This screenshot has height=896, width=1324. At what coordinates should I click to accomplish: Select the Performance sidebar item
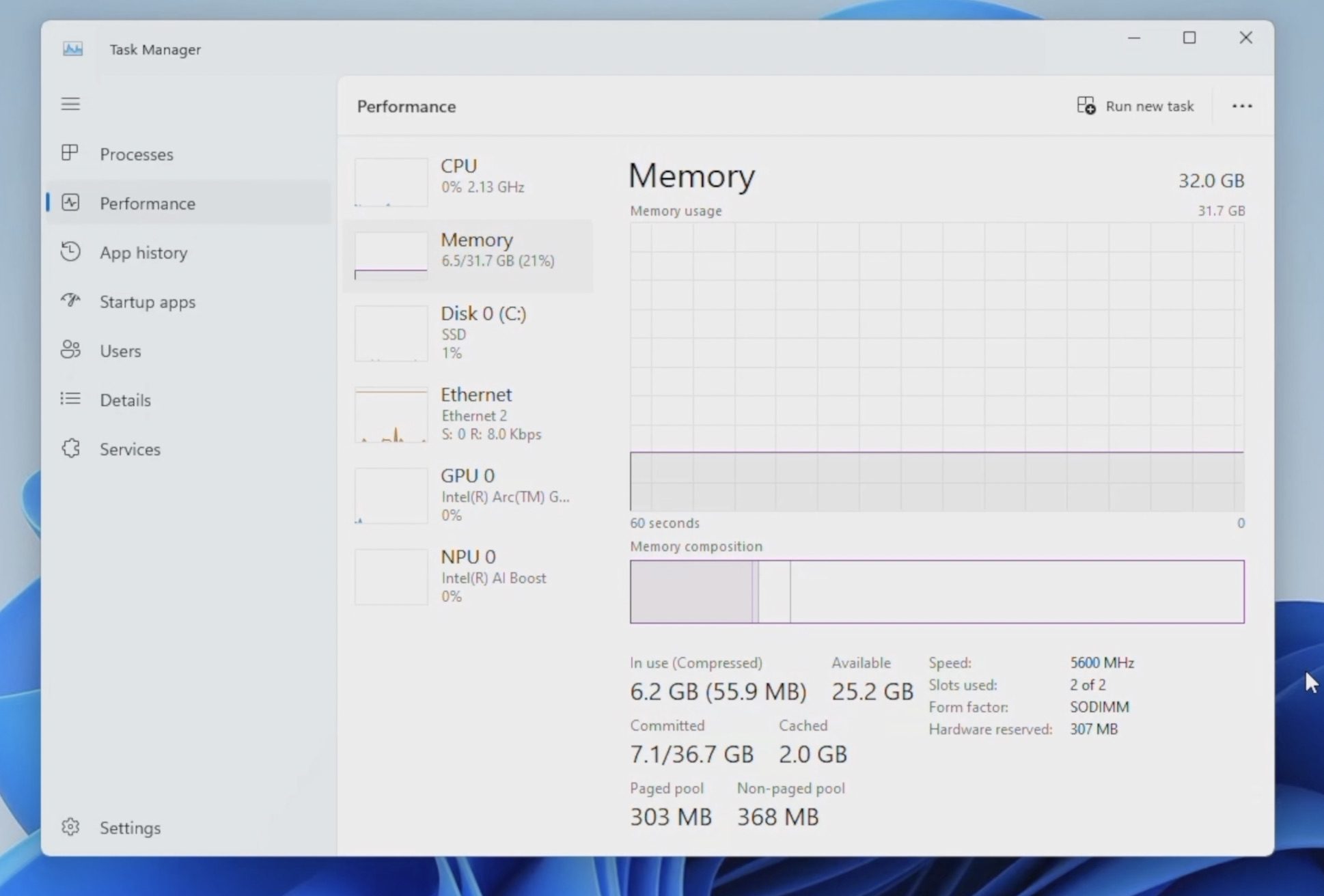(147, 204)
